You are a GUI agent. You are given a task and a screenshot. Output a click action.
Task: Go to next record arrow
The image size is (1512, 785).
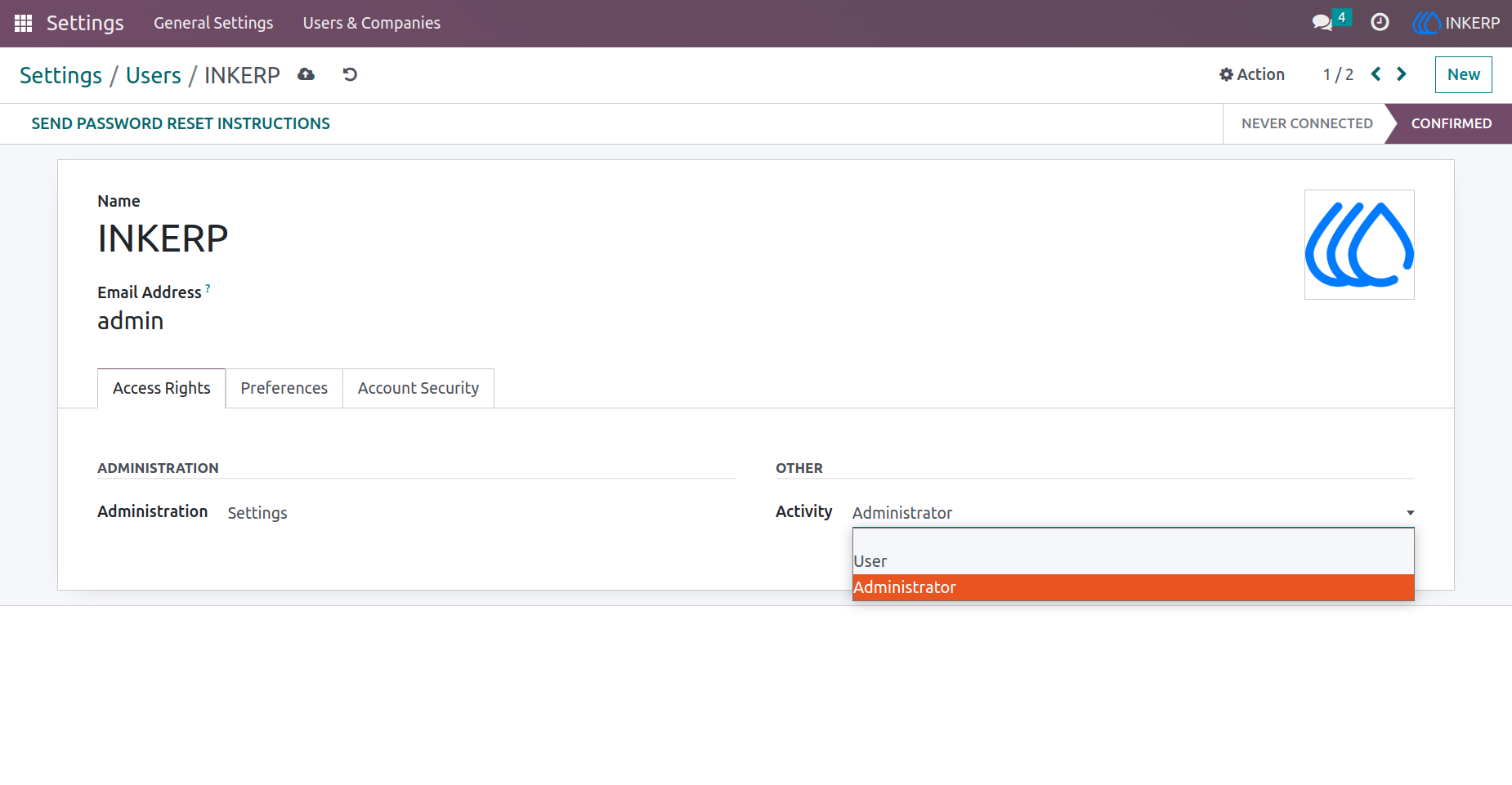[x=1402, y=74]
